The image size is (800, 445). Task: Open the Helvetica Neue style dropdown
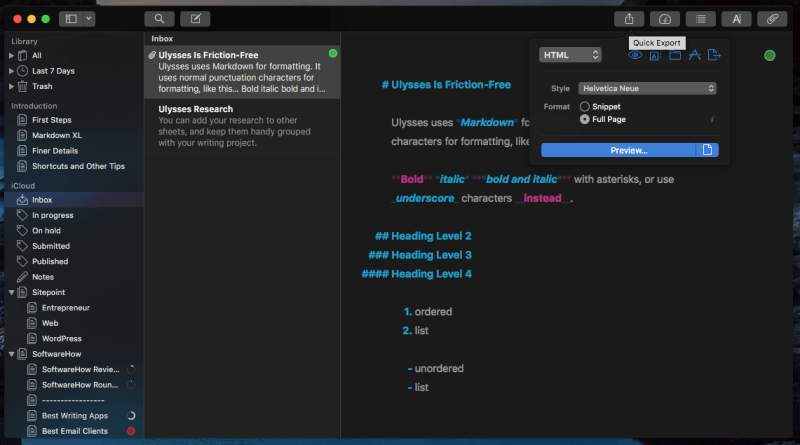click(x=647, y=88)
